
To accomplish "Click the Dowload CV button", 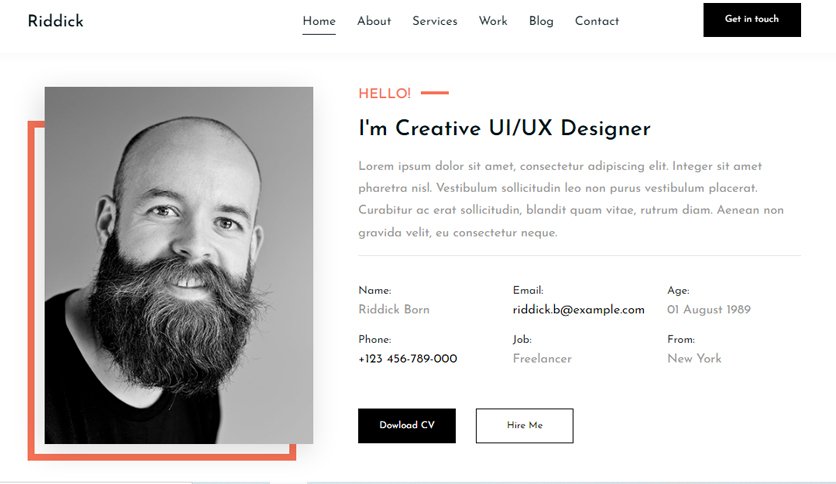I will [407, 425].
